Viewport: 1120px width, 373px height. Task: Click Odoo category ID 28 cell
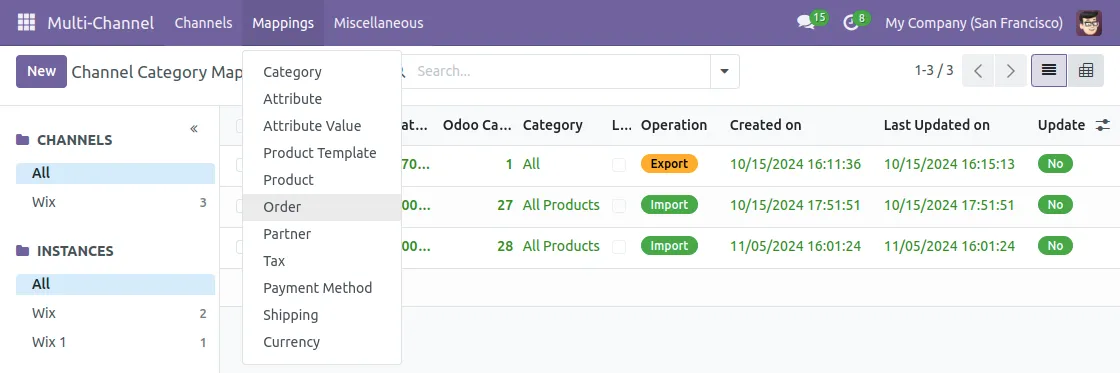505,246
